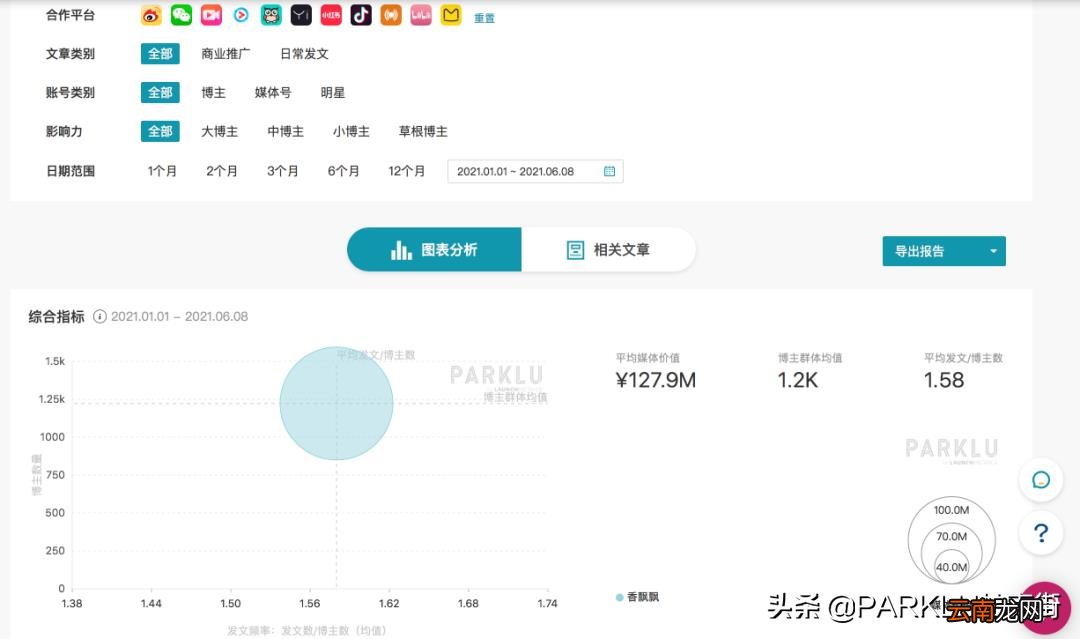Screen dimensions: 1080x639
Task: Click the info icon beside 综合指标
Action: [100, 317]
